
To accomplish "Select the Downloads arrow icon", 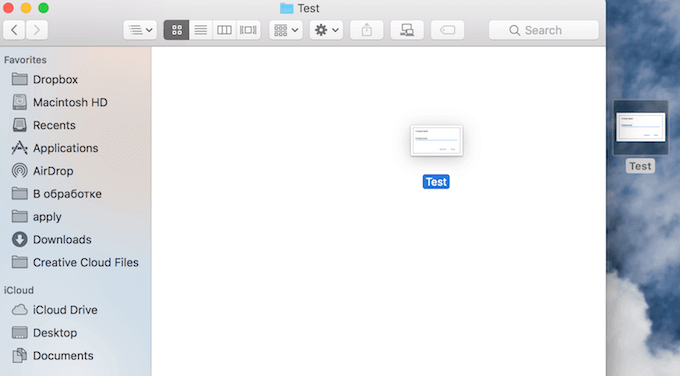I will (20, 239).
